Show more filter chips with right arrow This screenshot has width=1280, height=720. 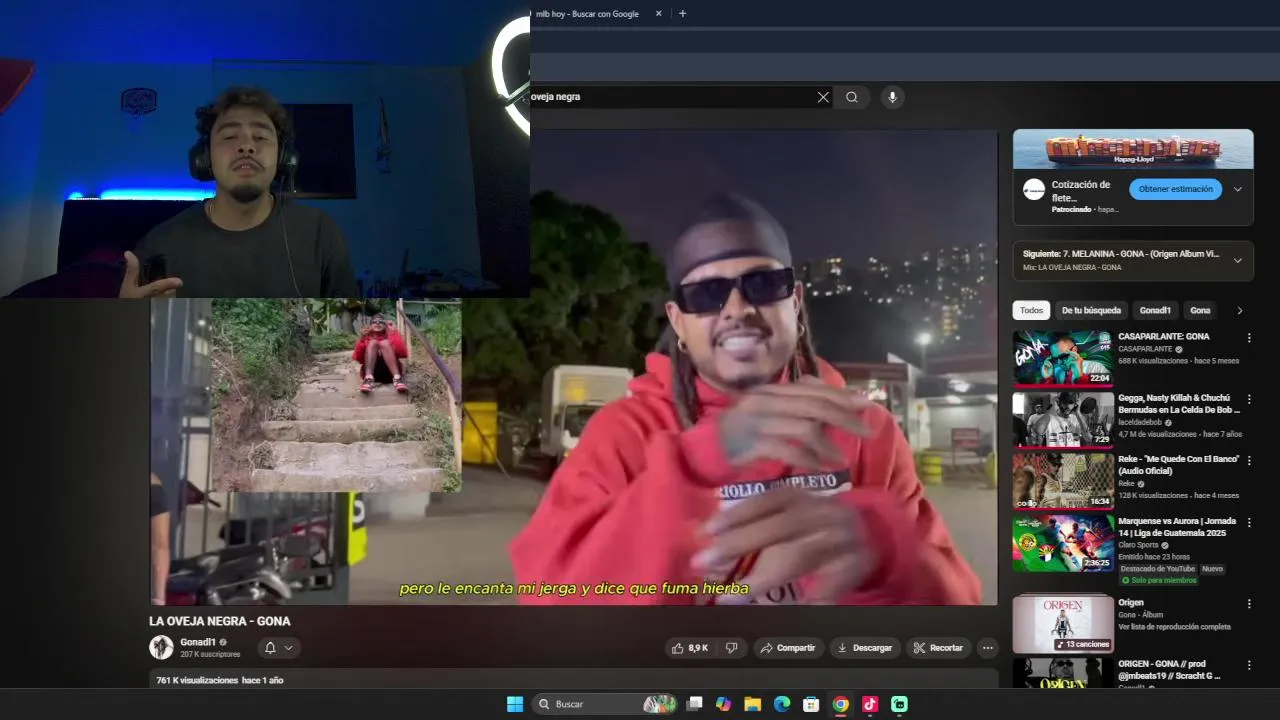point(1240,310)
